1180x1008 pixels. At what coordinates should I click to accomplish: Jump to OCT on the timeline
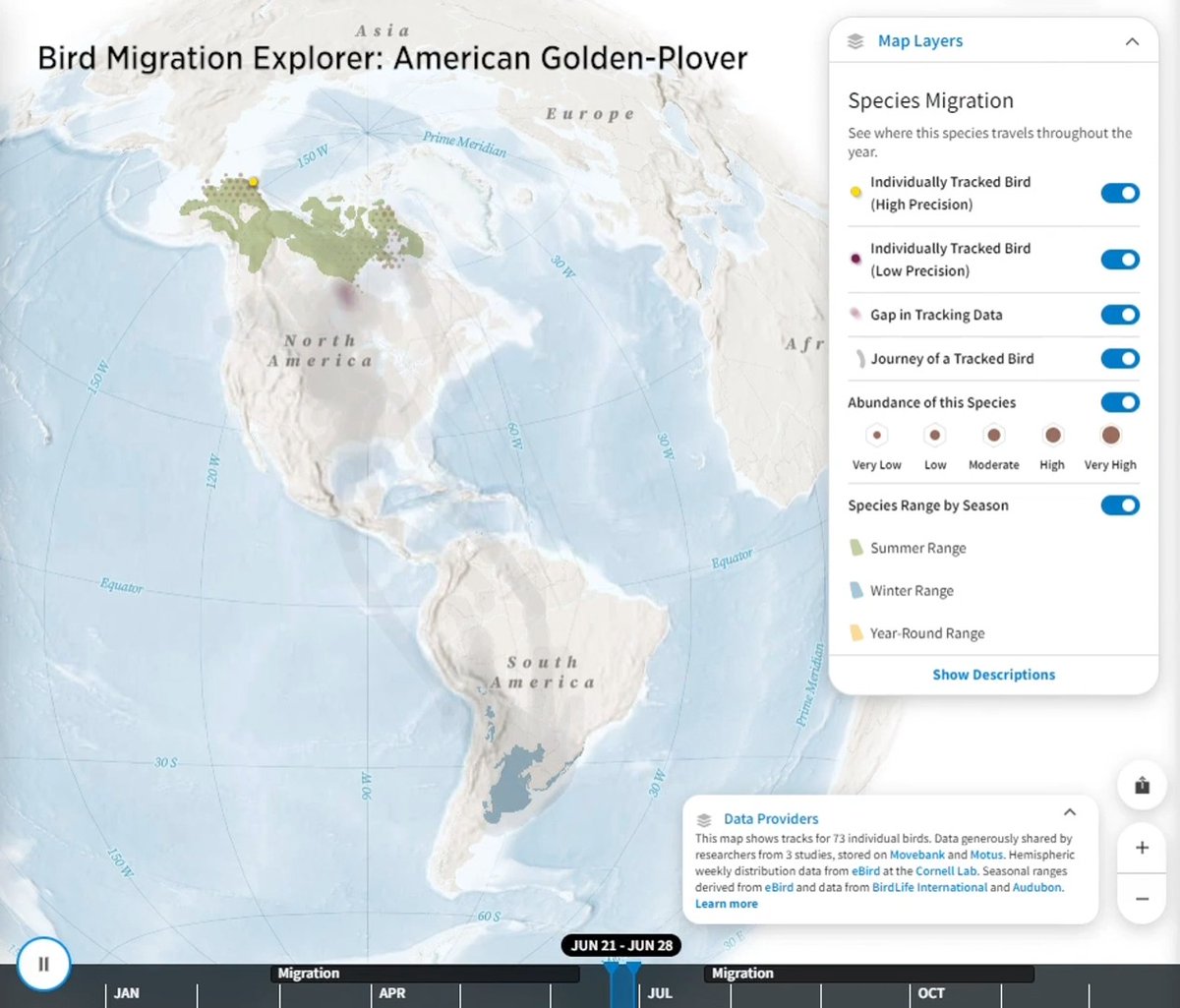pyautogui.click(x=931, y=993)
